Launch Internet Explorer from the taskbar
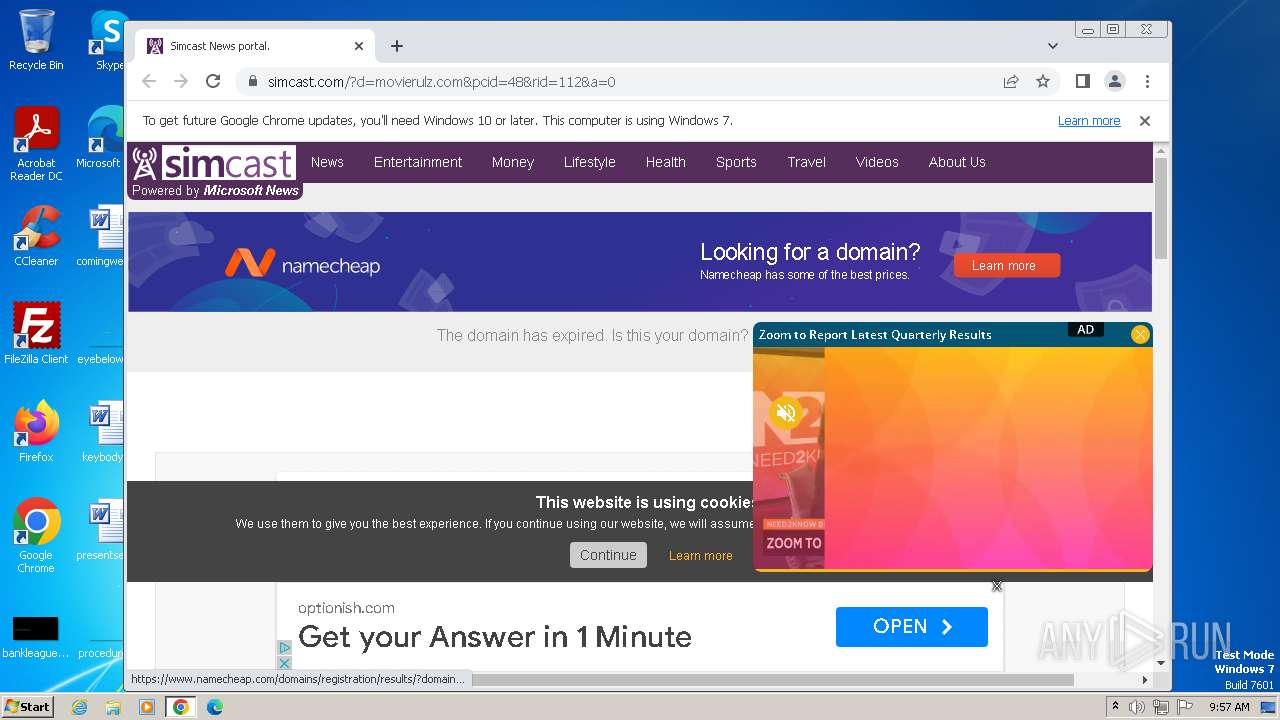The height and width of the screenshot is (720, 1280). (79, 707)
